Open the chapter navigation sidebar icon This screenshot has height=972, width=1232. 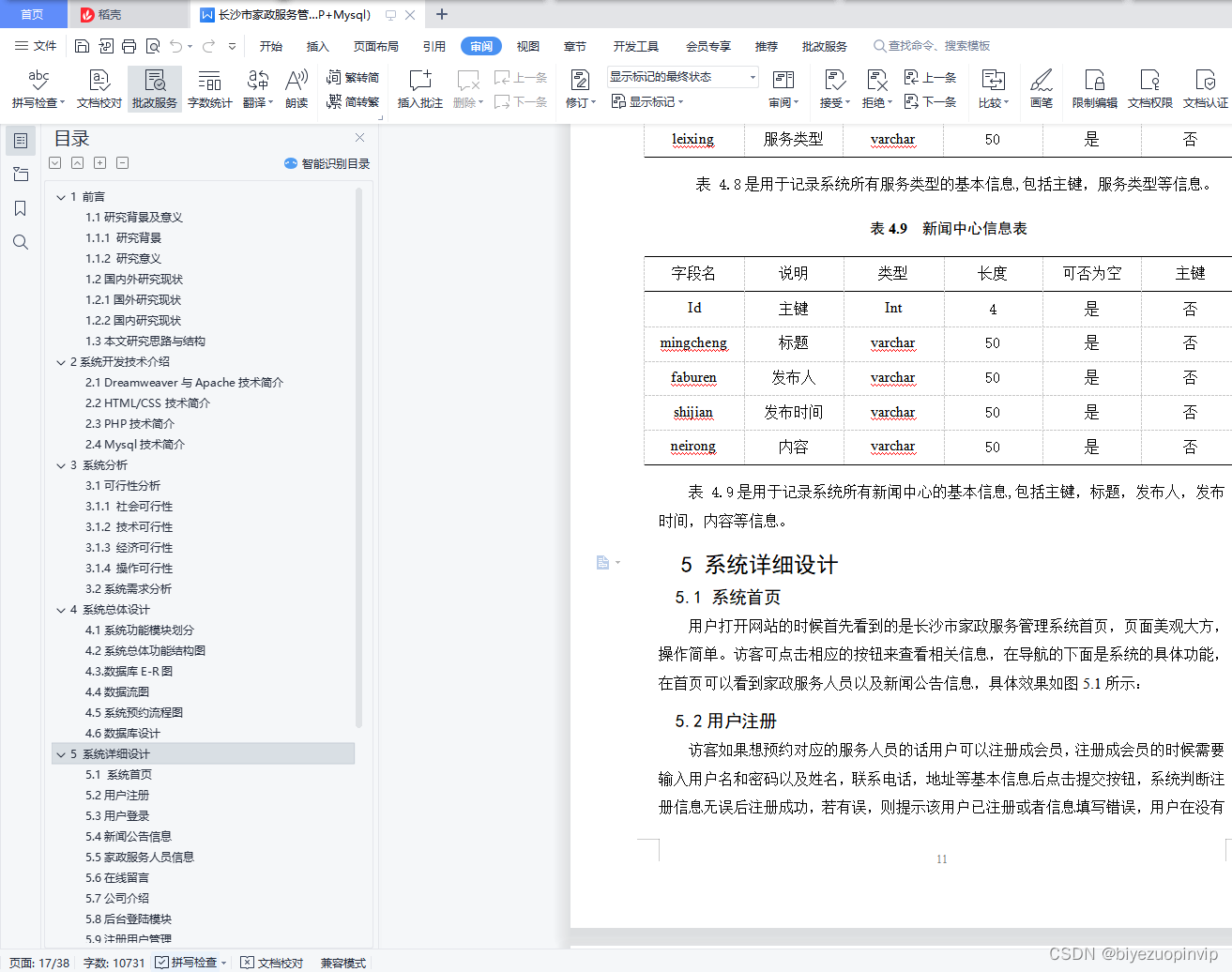(21, 175)
